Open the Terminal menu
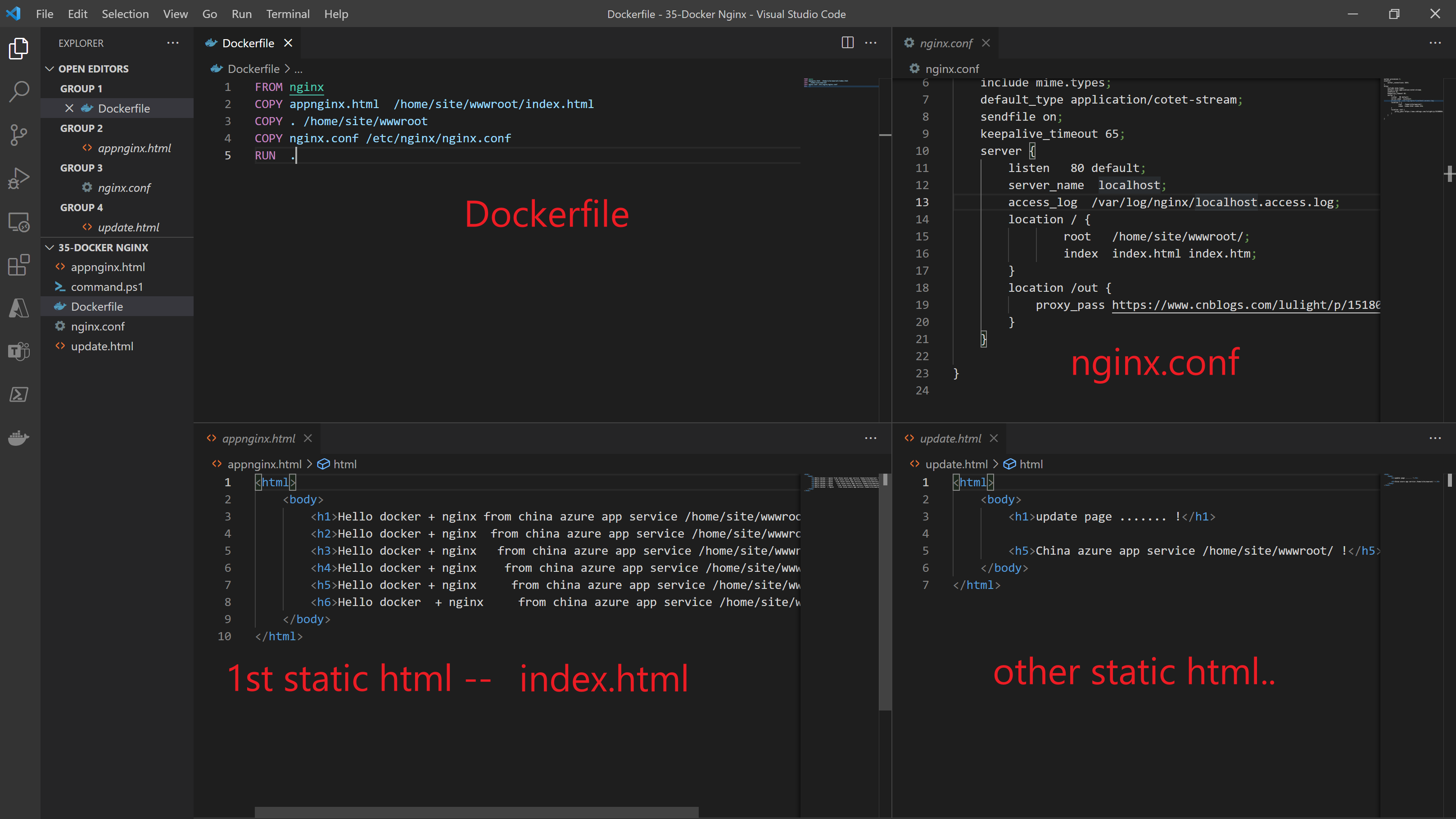Image resolution: width=1456 pixels, height=819 pixels. coord(288,14)
